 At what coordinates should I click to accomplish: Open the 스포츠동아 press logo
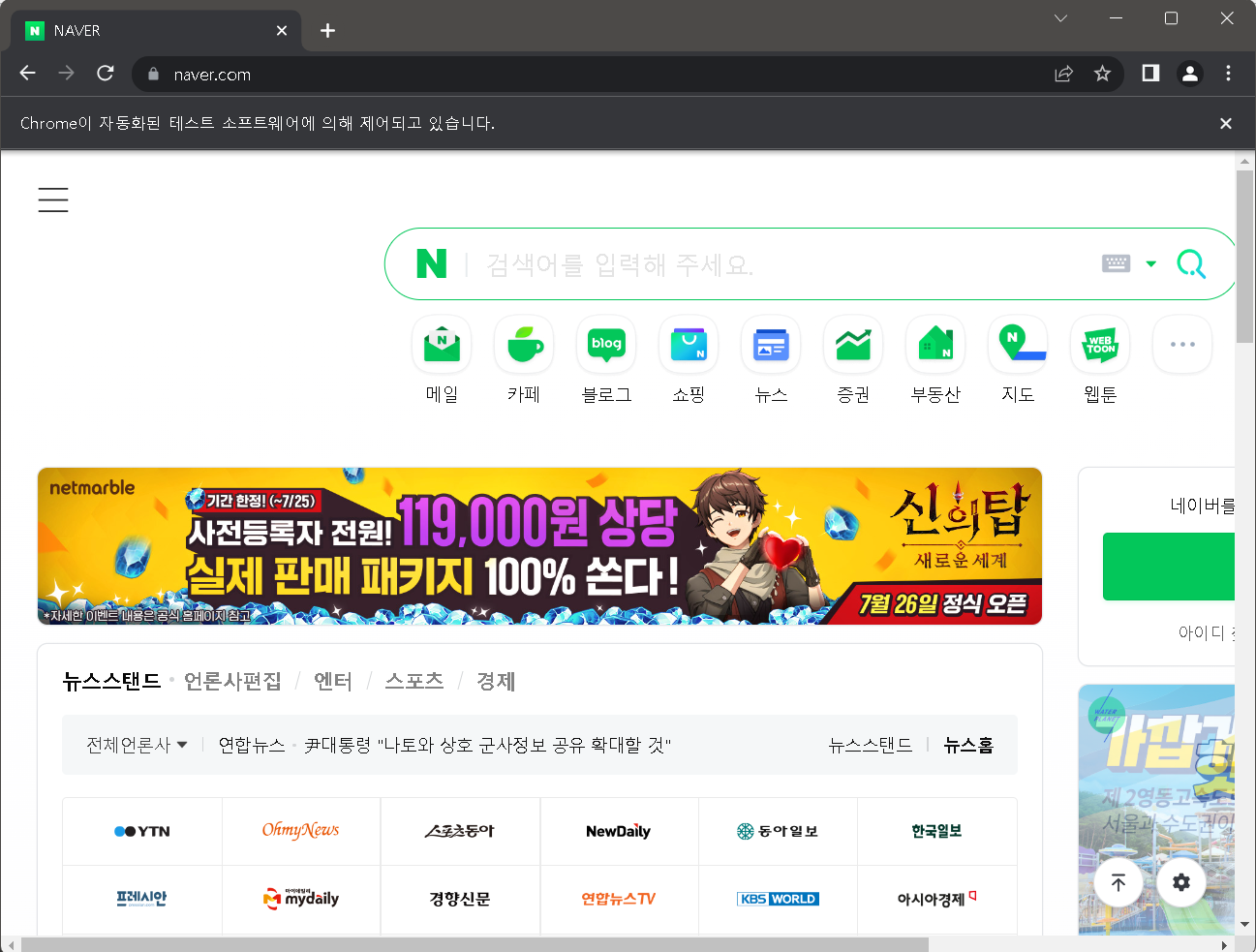click(x=460, y=831)
